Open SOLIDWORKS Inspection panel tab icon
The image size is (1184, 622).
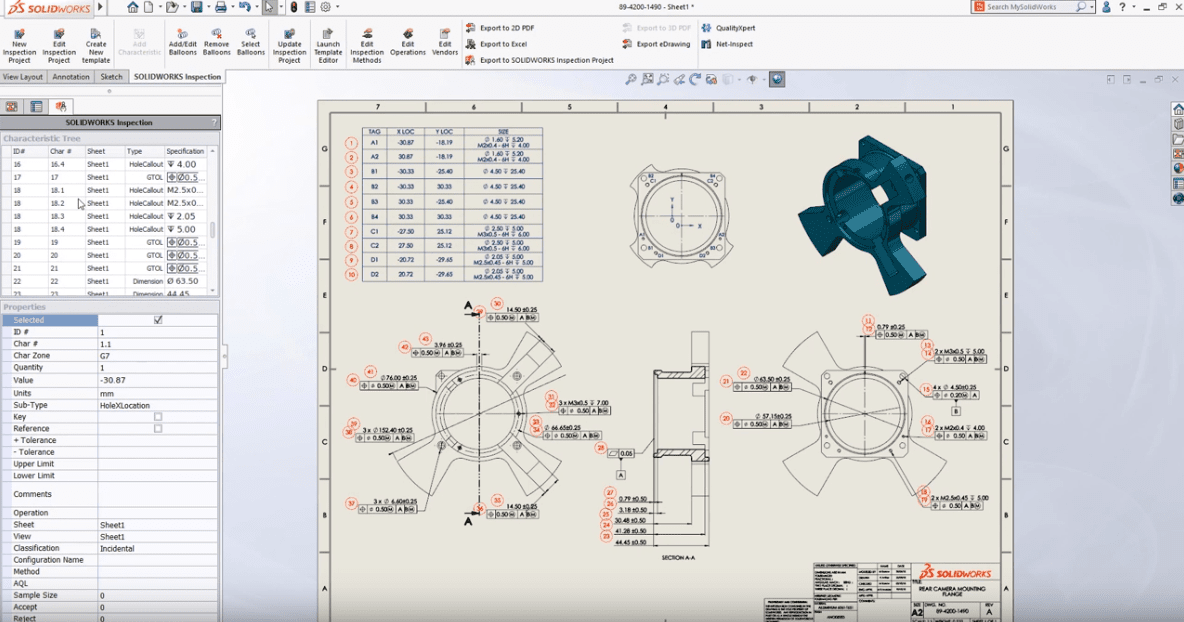(61, 106)
